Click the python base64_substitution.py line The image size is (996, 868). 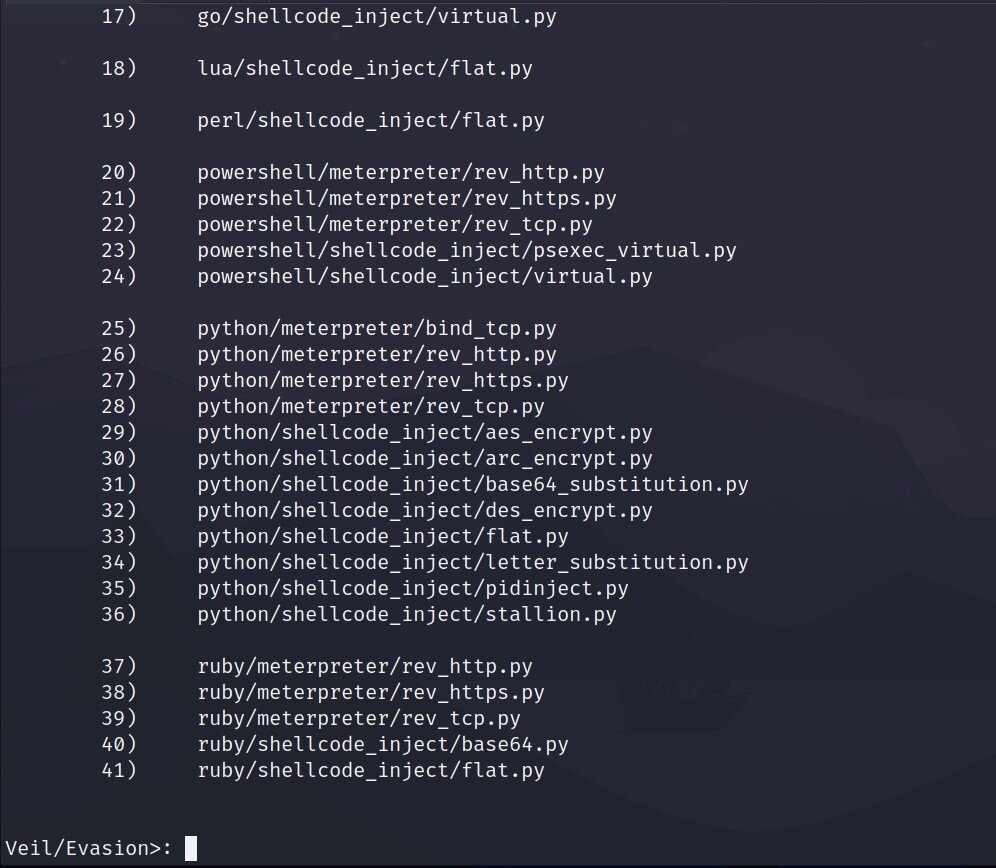[473, 484]
